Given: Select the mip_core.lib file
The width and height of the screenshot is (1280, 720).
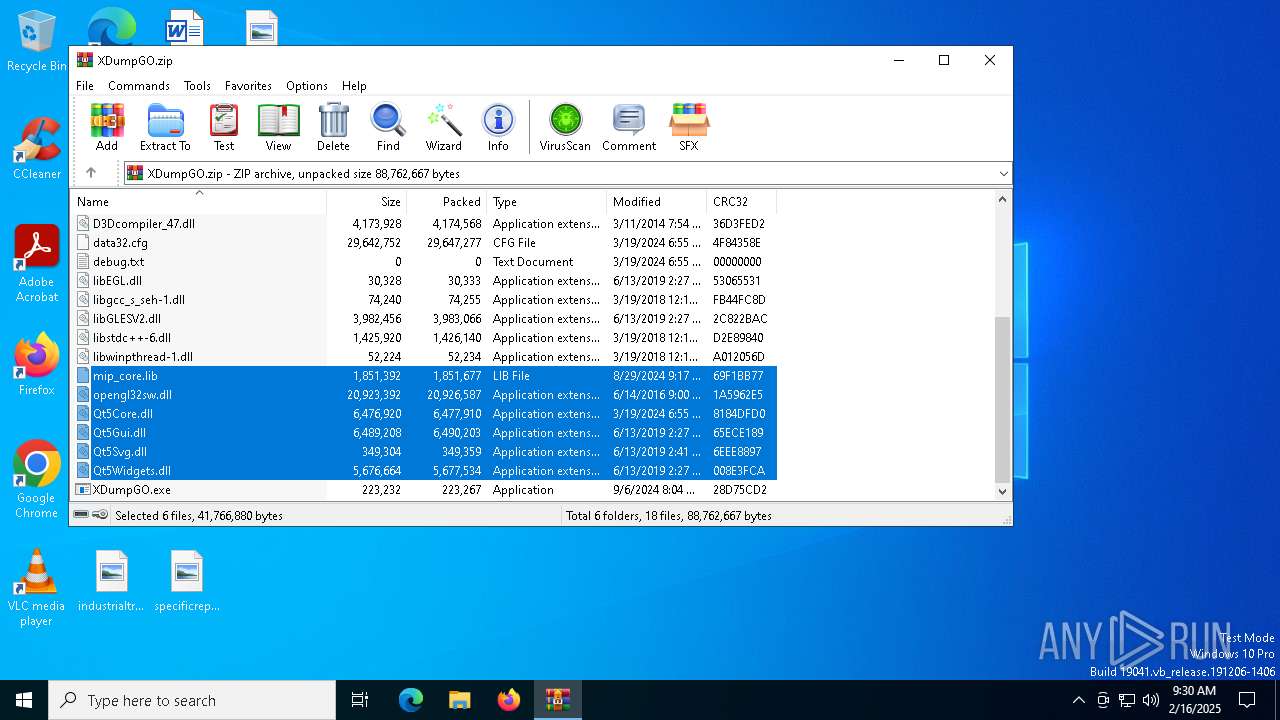Looking at the screenshot, I should pos(424,376).
